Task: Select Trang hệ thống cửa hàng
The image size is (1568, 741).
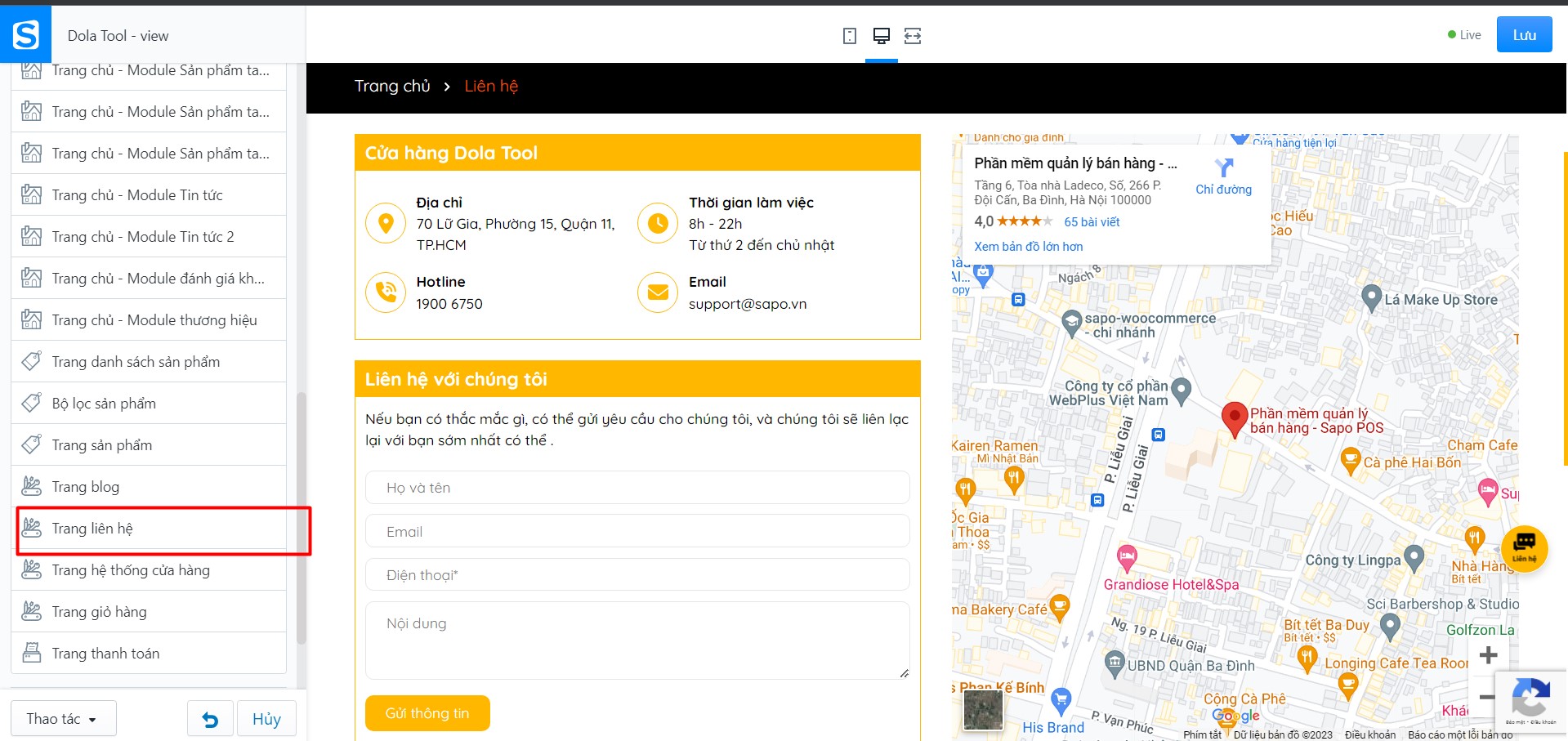Action: [x=149, y=570]
